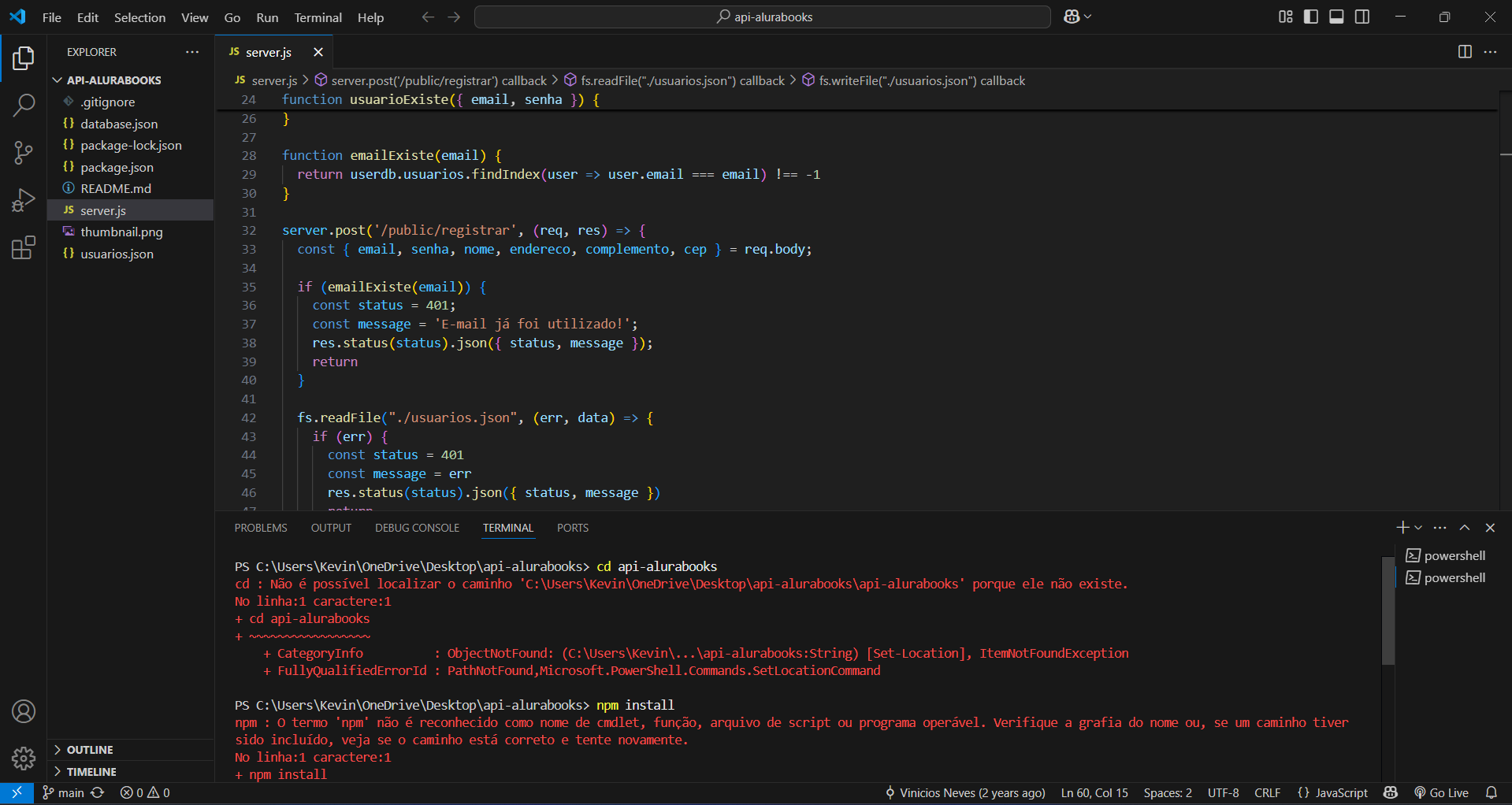Switch to the PORTS tab
Screen dimensions: 1512x805
coord(573,528)
